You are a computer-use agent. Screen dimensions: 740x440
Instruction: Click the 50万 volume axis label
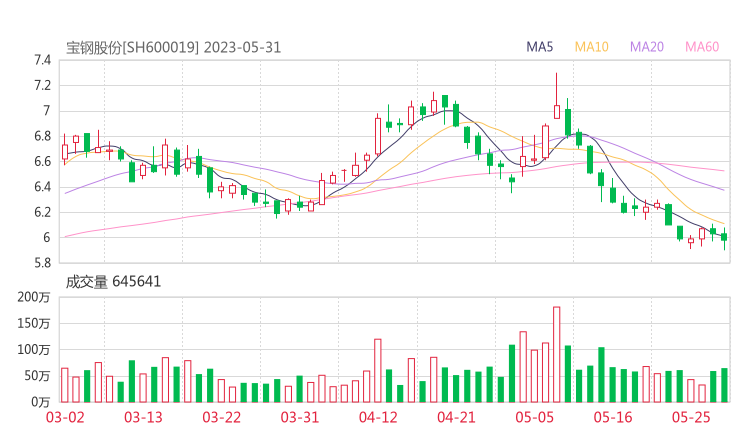(37, 376)
